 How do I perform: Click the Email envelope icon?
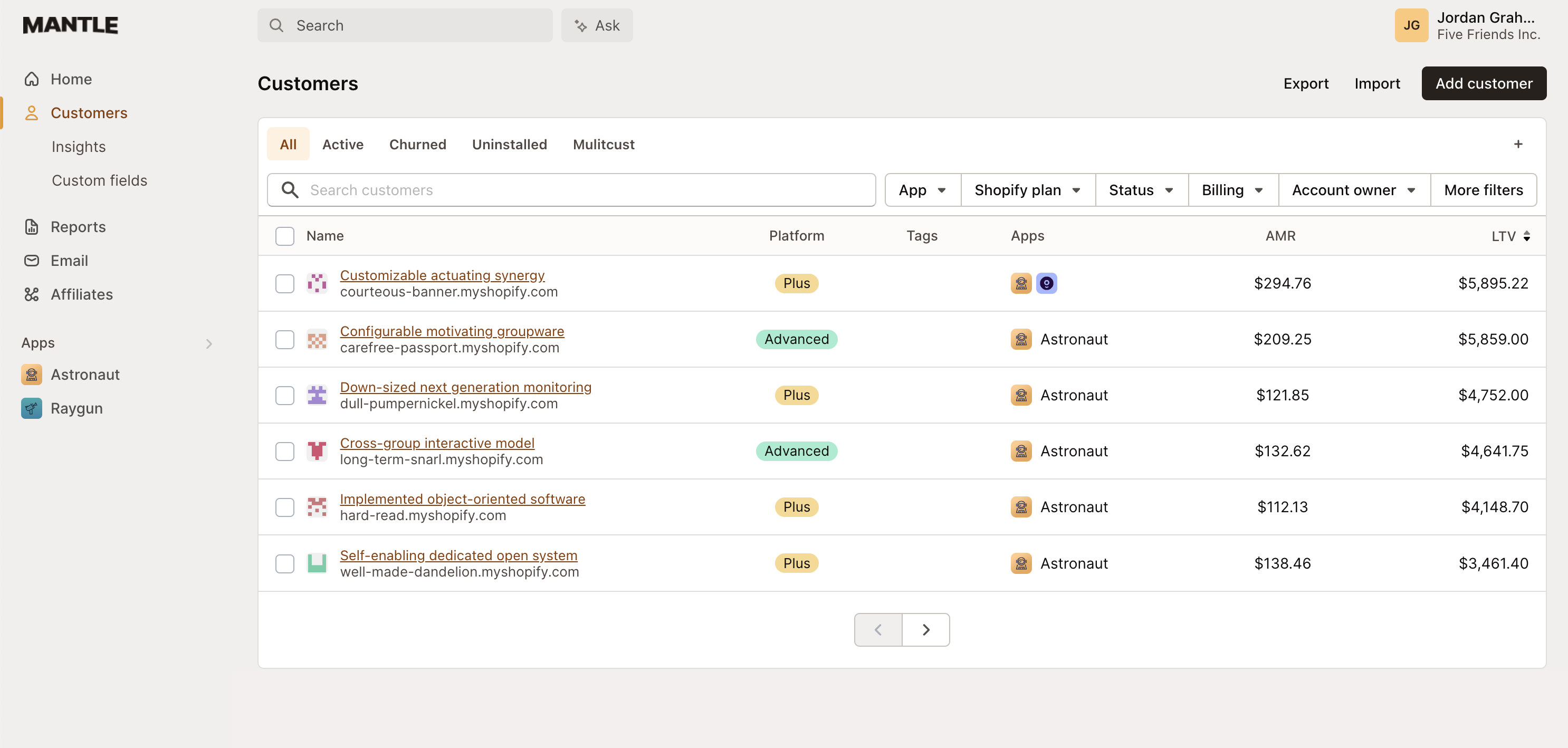[x=32, y=261]
